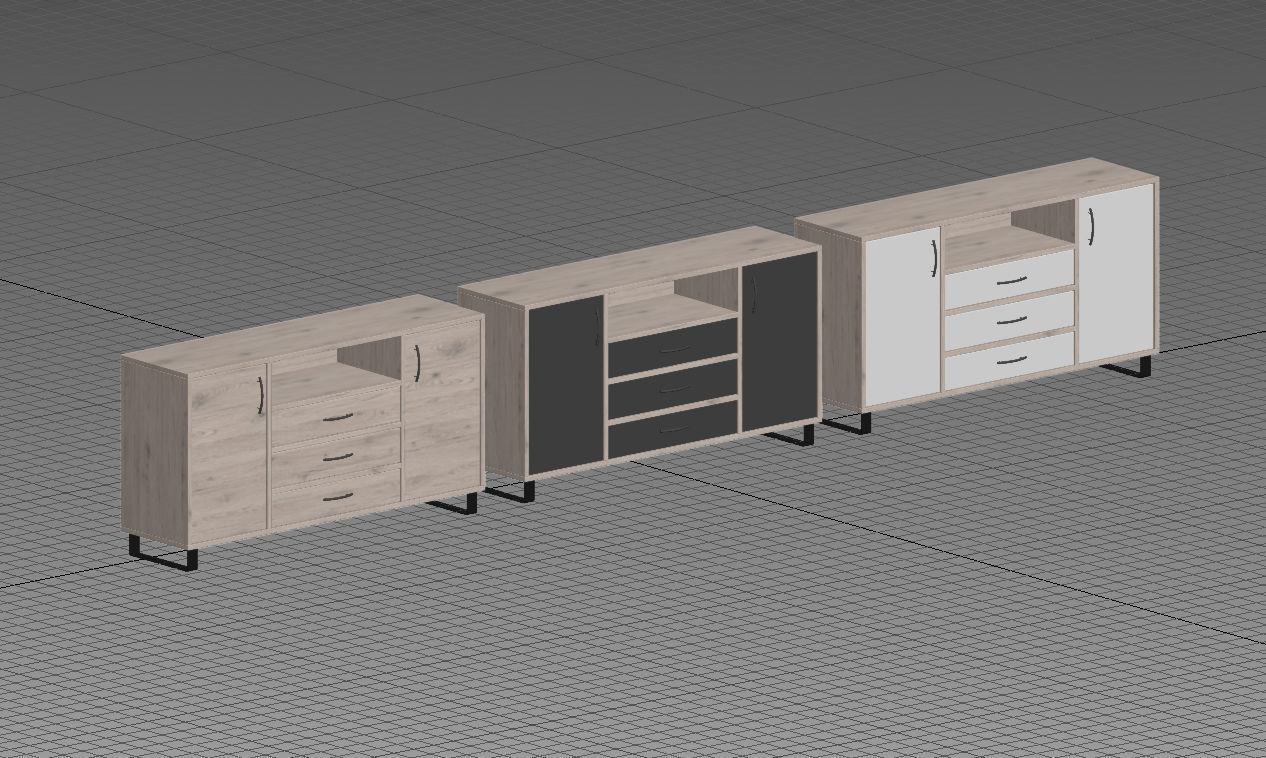
Task: Pick the middle drawer of the wood sideboard
Action: (336, 457)
